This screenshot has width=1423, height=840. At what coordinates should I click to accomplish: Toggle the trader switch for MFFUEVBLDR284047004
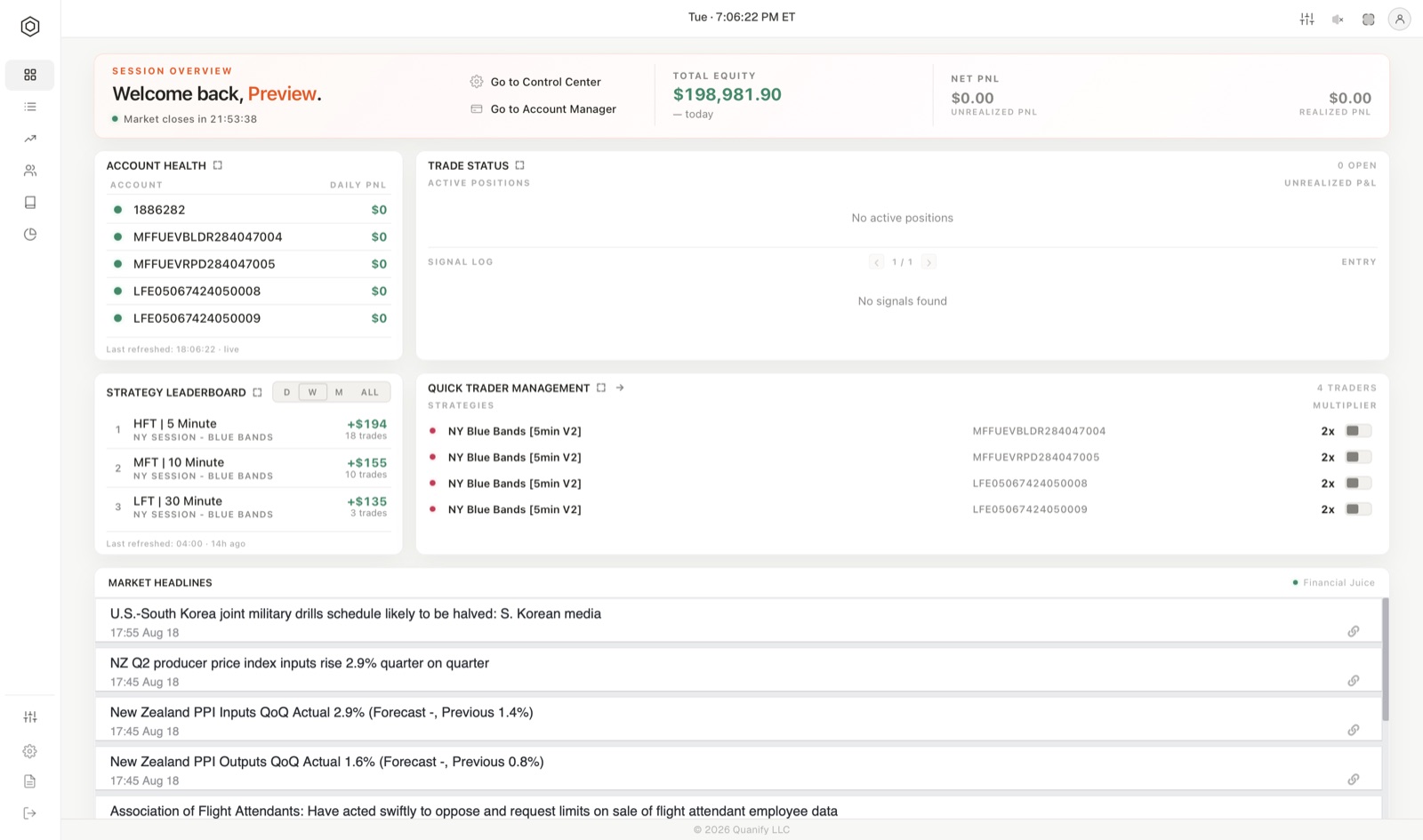[1358, 431]
